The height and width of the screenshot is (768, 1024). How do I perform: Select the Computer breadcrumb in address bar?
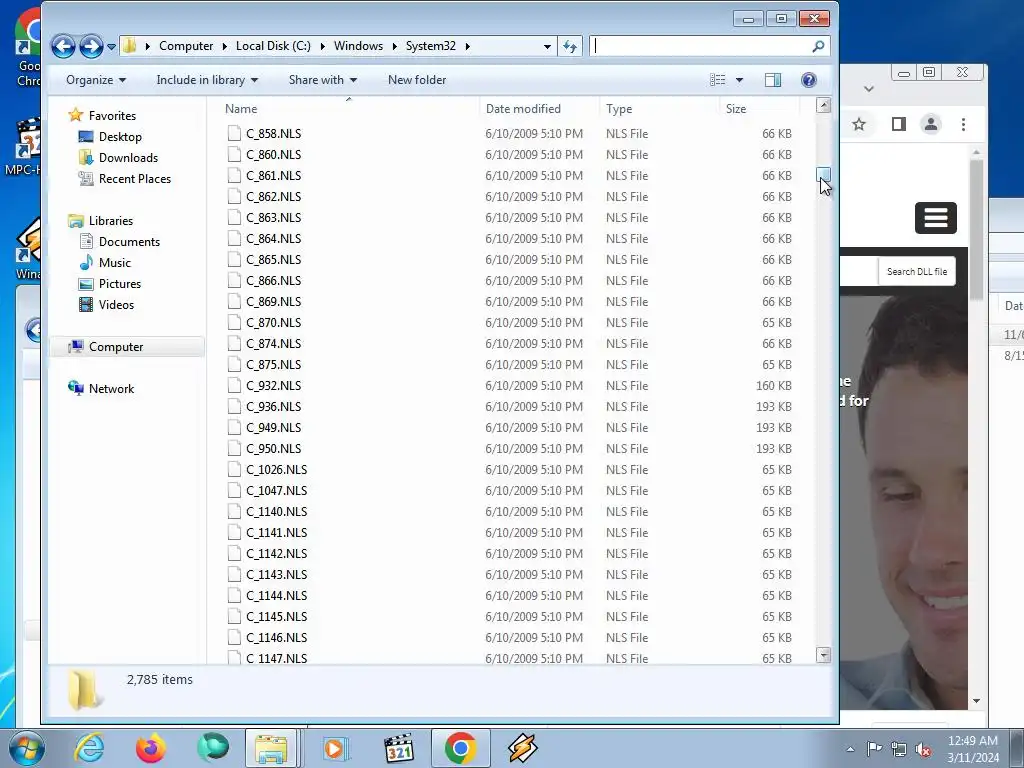(186, 46)
